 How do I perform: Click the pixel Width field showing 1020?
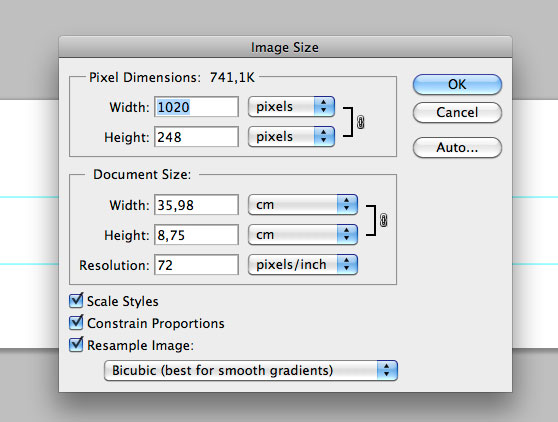click(x=196, y=107)
